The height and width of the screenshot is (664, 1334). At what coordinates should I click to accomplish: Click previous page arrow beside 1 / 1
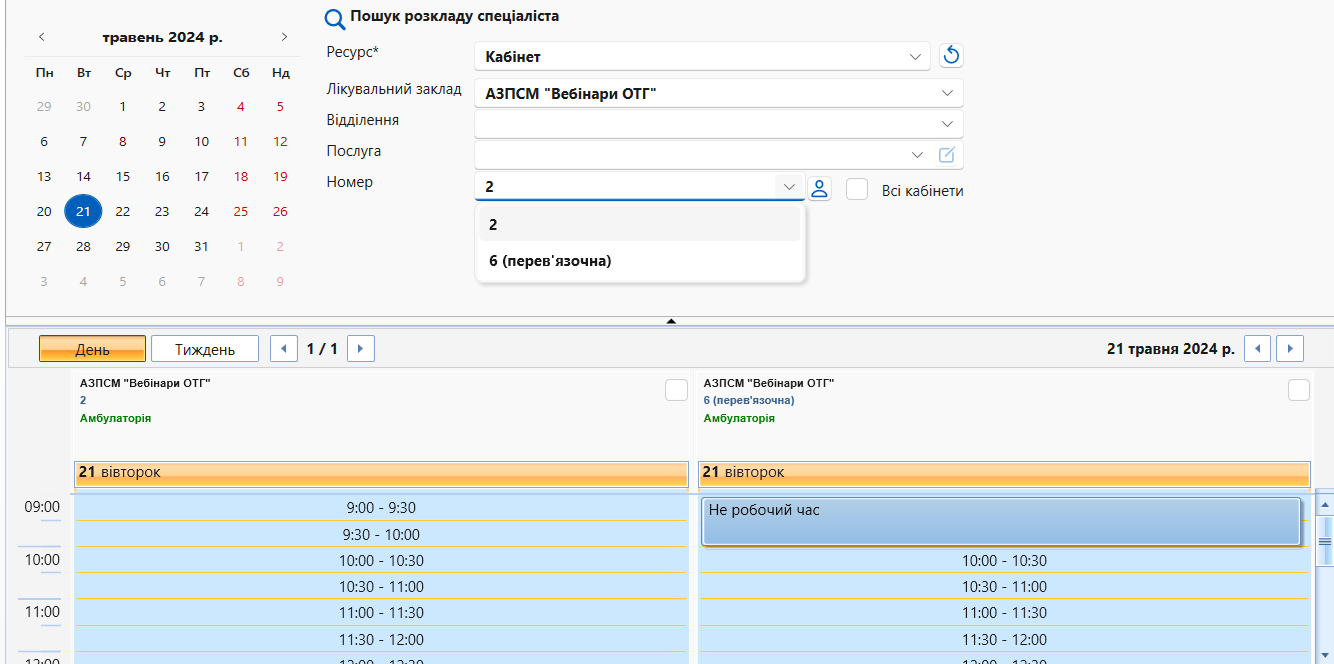(285, 348)
